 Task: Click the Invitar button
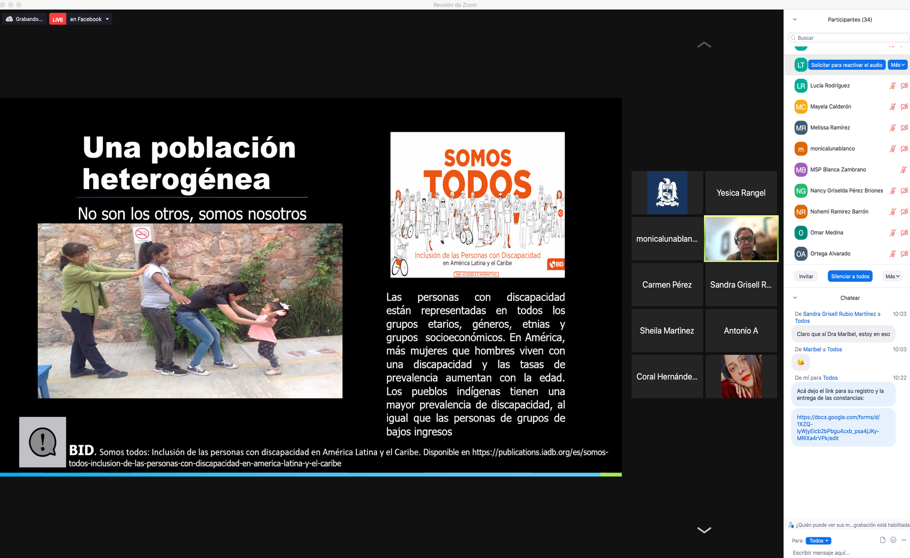click(806, 276)
